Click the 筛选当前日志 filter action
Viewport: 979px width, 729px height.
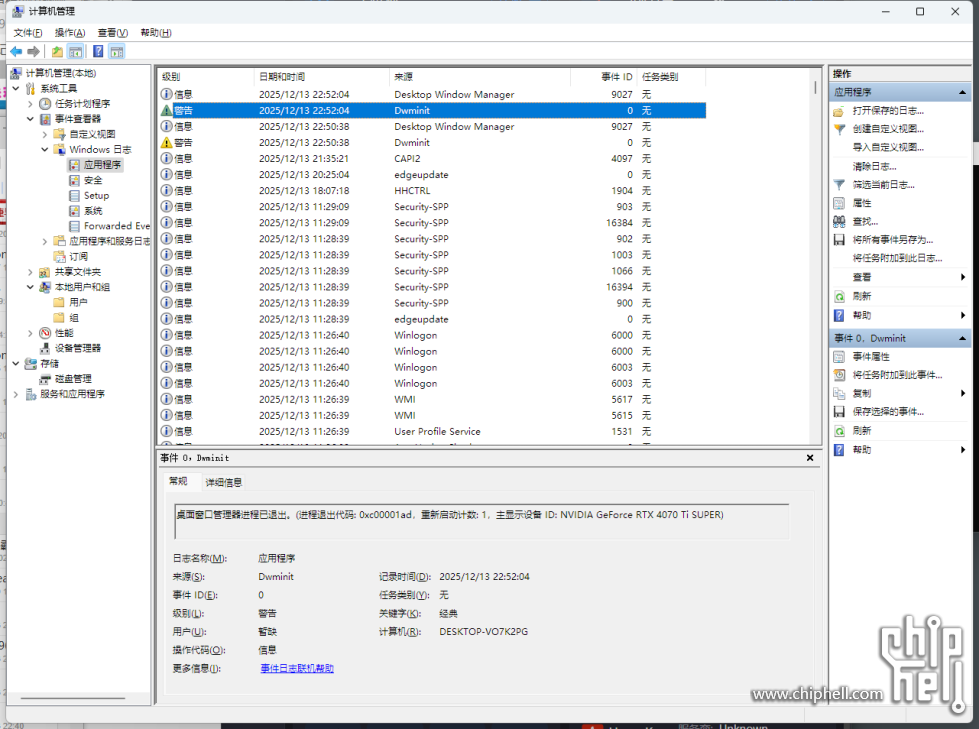point(883,185)
